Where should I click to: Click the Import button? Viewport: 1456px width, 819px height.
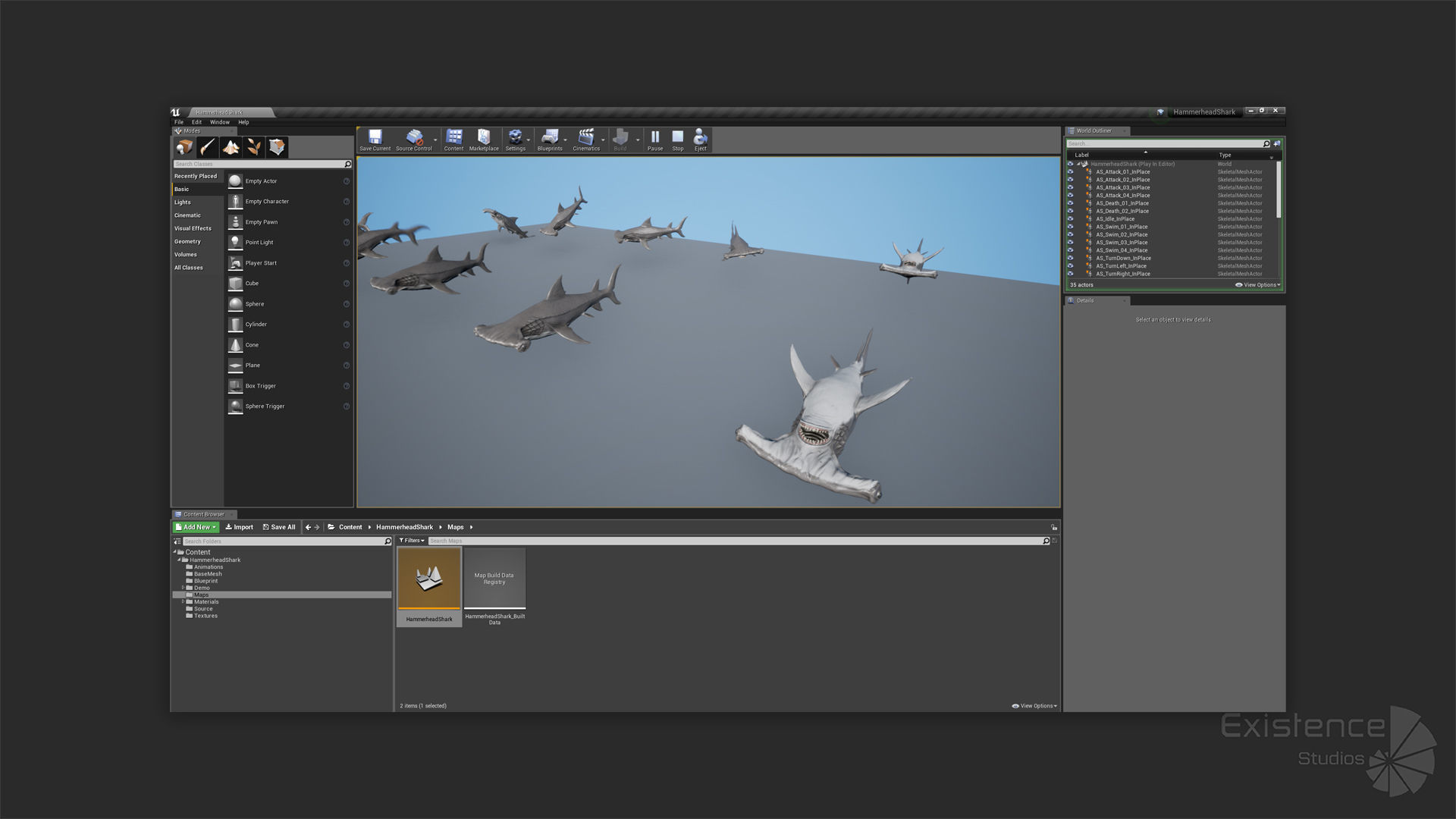pyautogui.click(x=239, y=527)
